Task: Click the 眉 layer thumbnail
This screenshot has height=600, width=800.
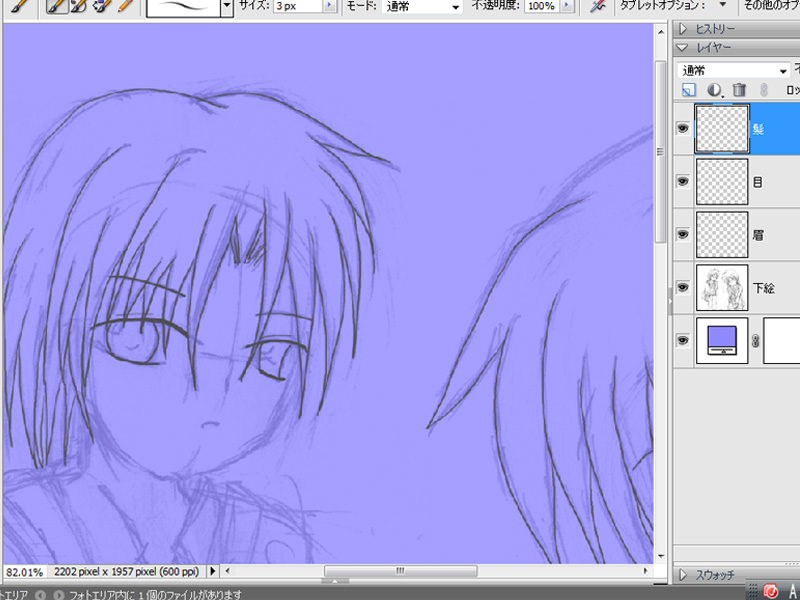Action: (x=722, y=235)
